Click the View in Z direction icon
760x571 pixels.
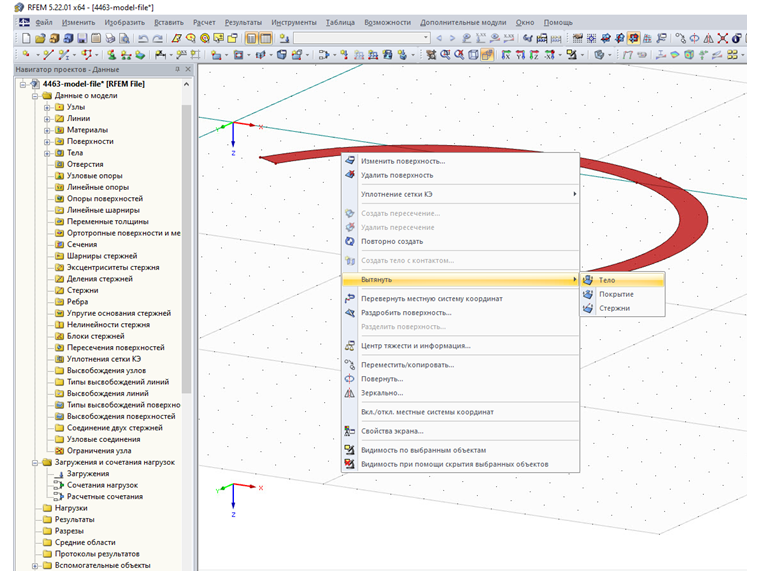coord(534,55)
